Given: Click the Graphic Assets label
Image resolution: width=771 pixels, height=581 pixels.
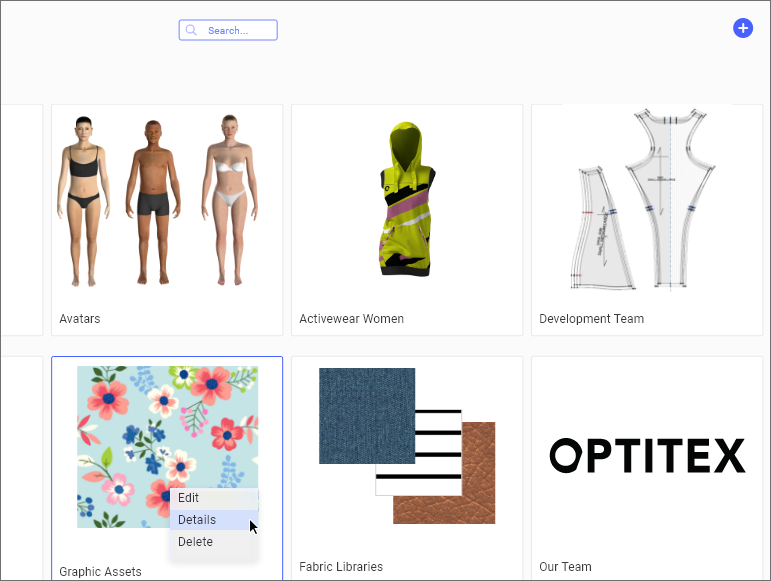Looking at the screenshot, I should 100,572.
